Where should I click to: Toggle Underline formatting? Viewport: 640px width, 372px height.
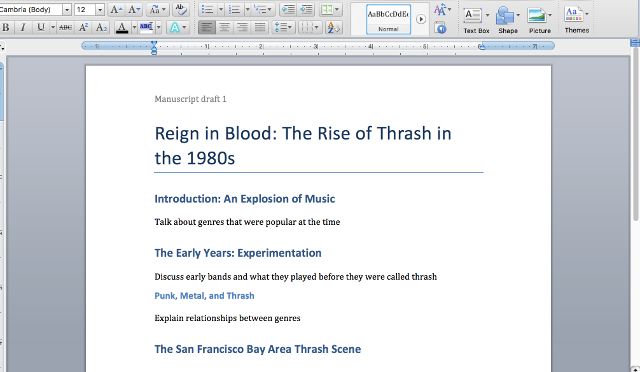[x=41, y=27]
